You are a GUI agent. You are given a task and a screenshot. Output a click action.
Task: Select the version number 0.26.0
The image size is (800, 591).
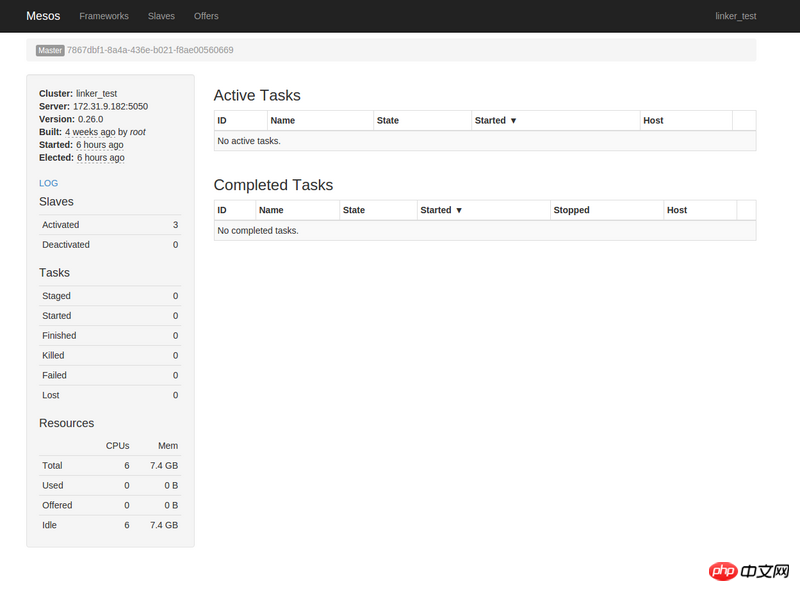[90, 119]
